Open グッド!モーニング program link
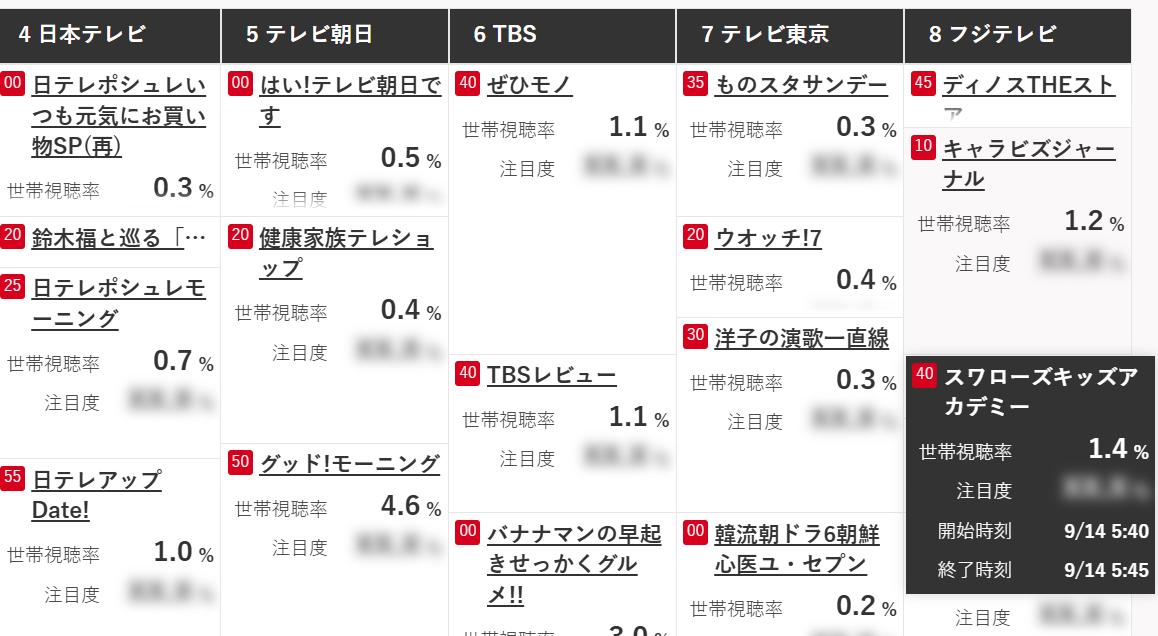 [349, 463]
